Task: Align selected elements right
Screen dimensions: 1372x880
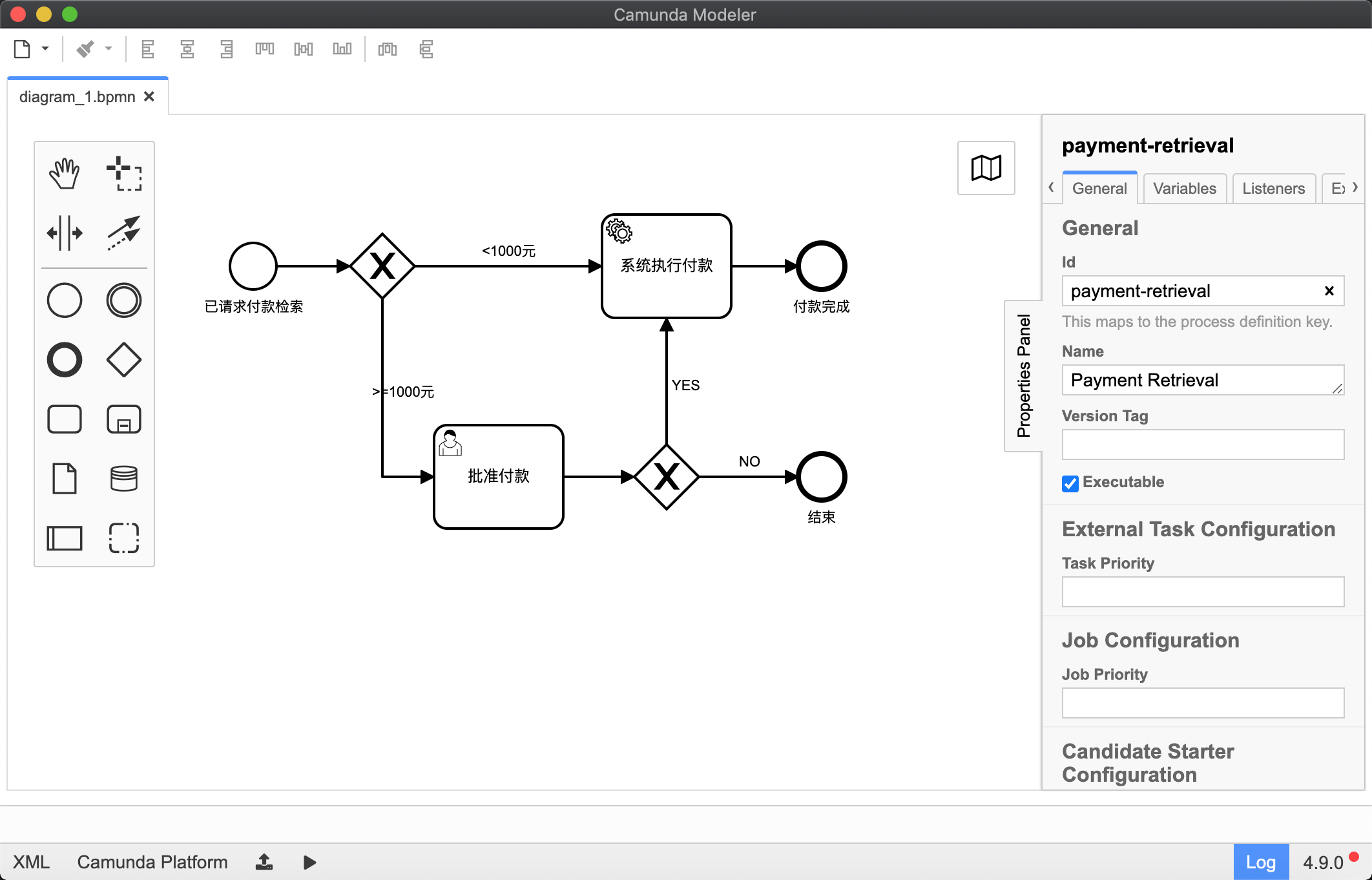Action: [226, 49]
